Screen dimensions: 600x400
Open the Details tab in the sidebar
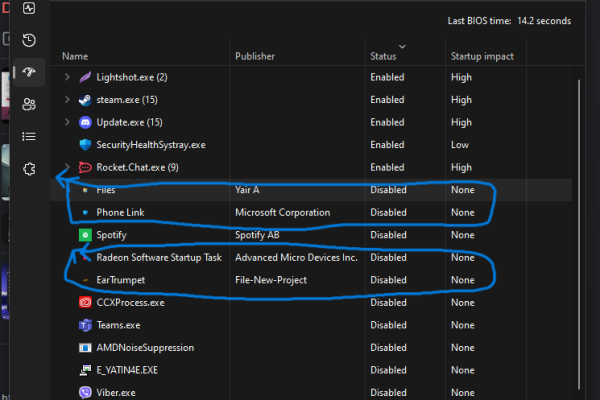[29, 136]
